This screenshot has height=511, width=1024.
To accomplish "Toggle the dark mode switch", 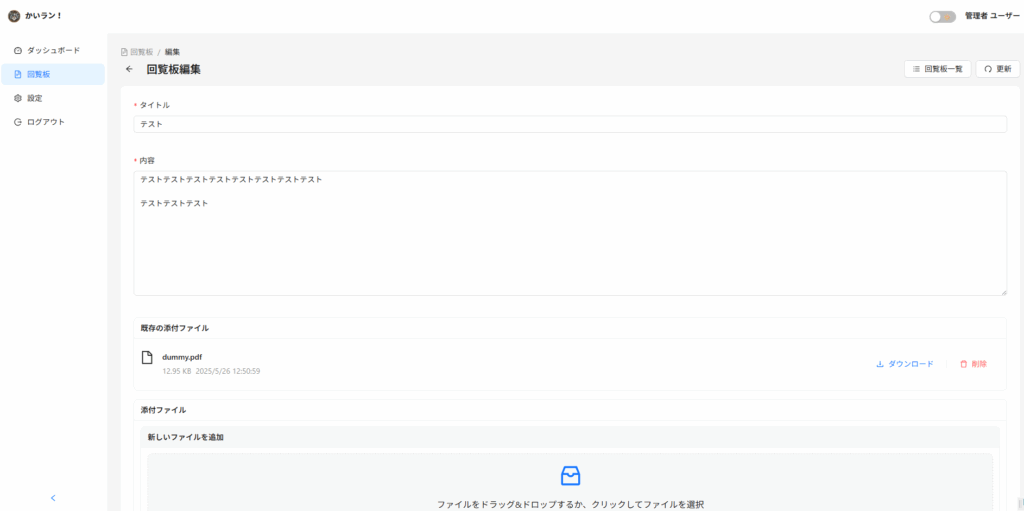I will tap(942, 17).
